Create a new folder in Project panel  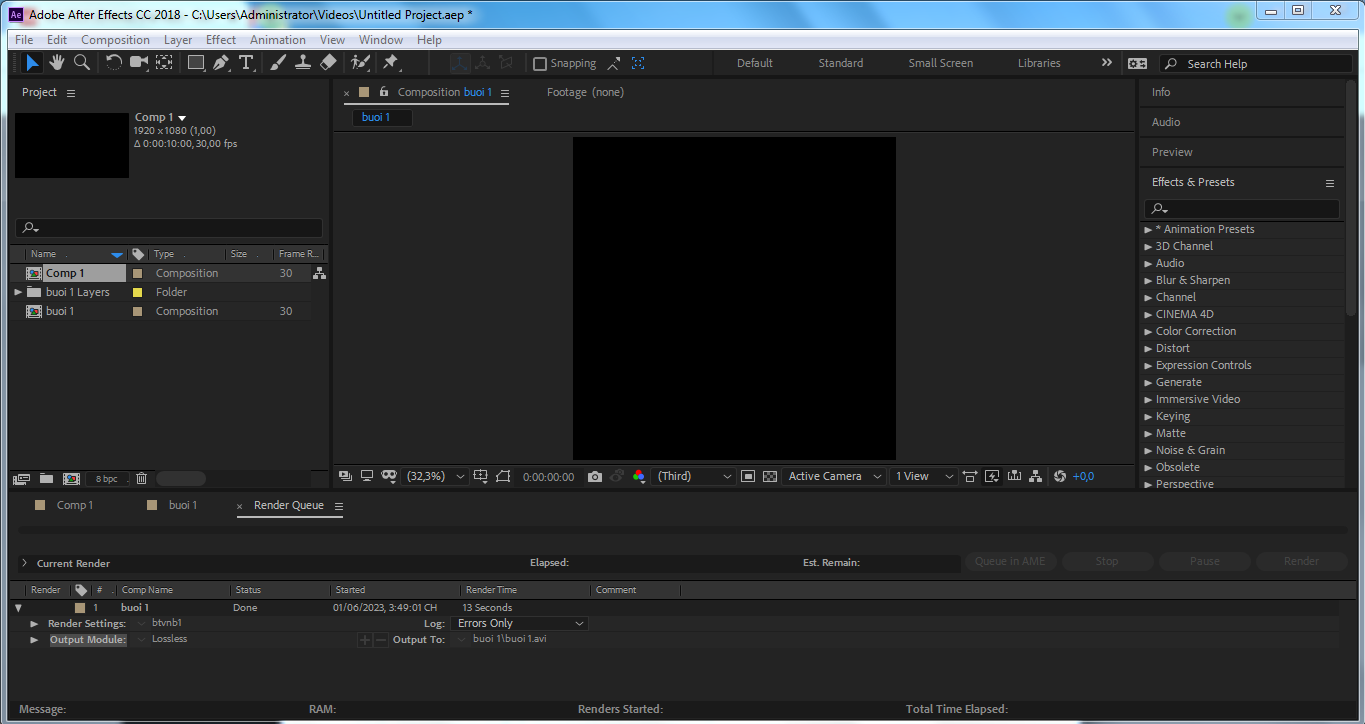point(47,479)
